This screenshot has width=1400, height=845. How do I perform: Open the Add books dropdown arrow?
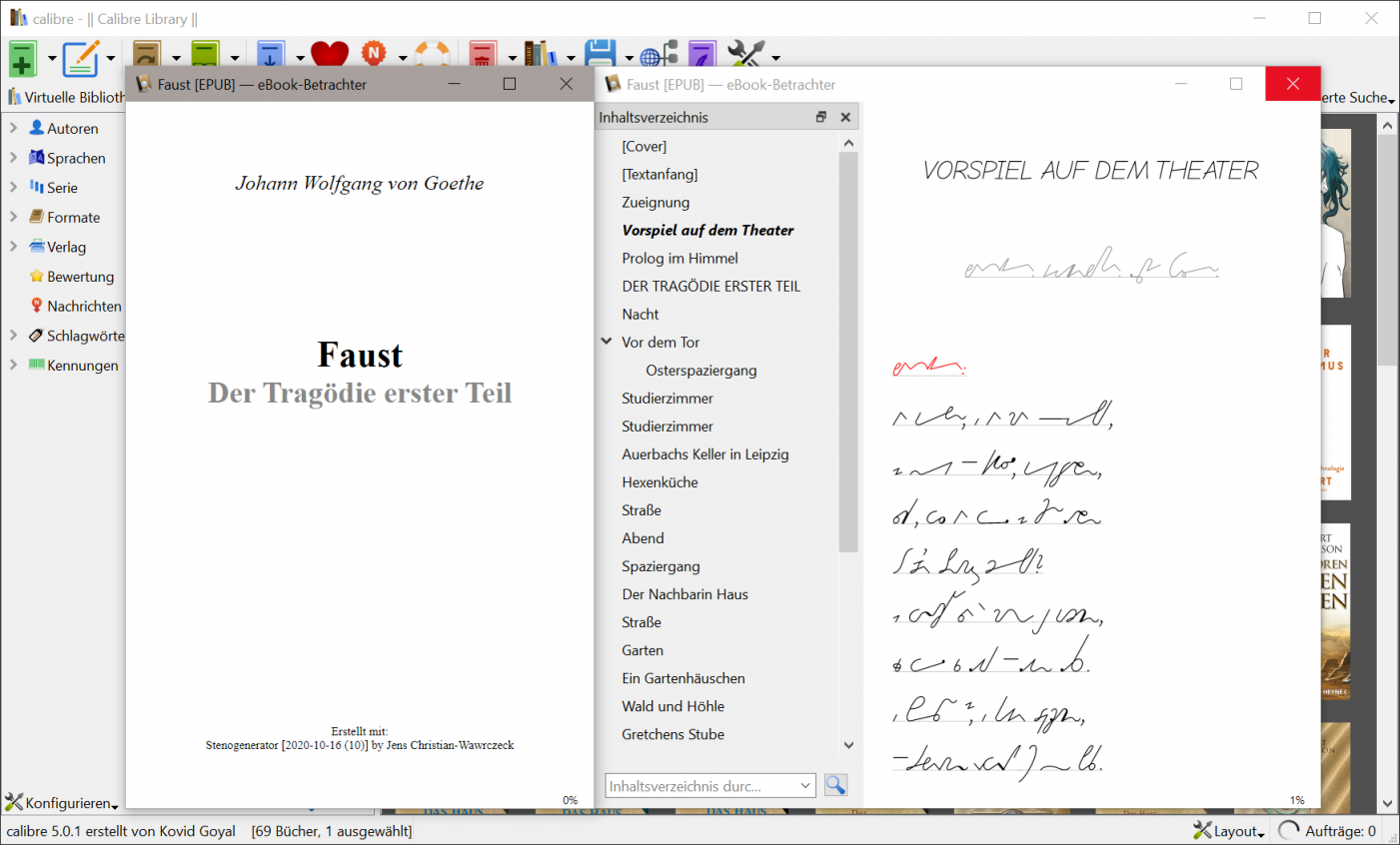click(52, 58)
